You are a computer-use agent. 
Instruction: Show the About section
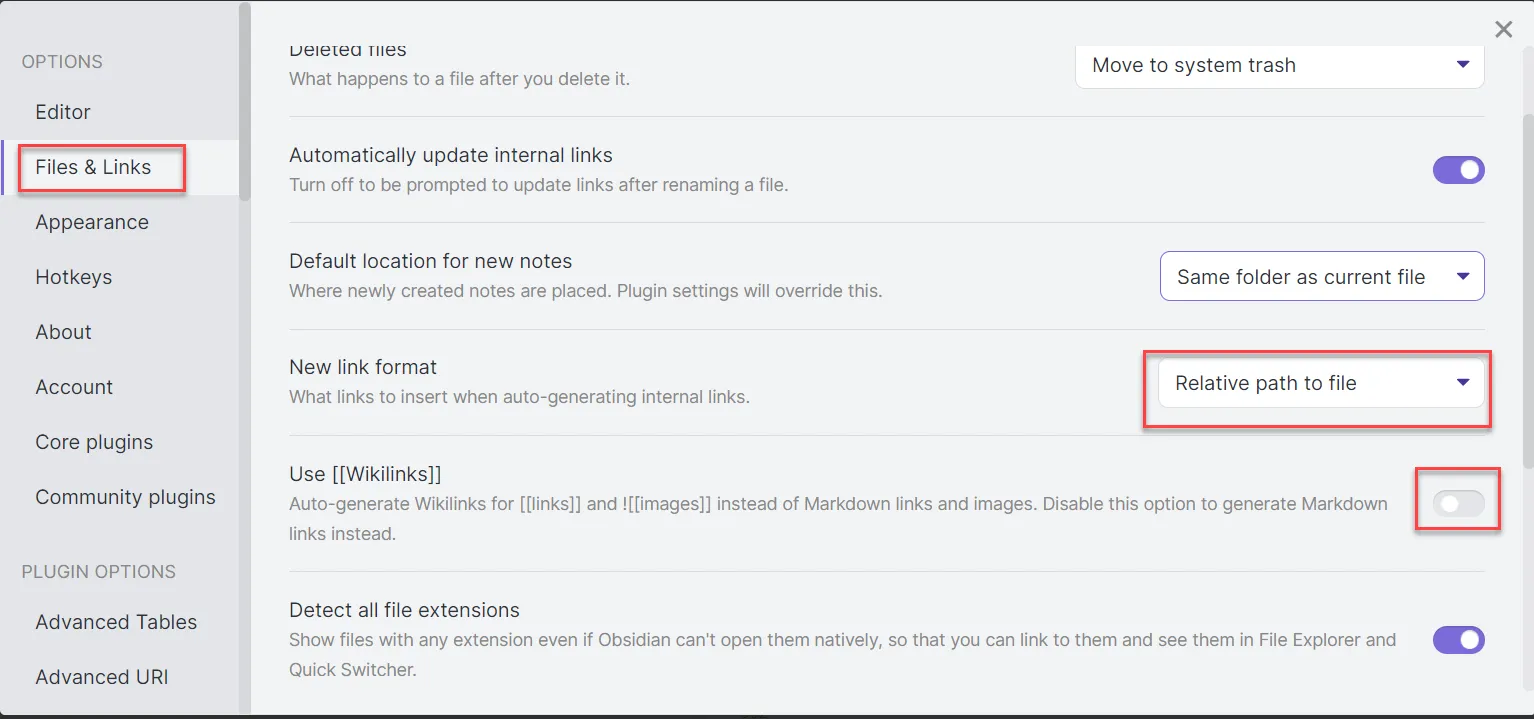[x=64, y=332]
